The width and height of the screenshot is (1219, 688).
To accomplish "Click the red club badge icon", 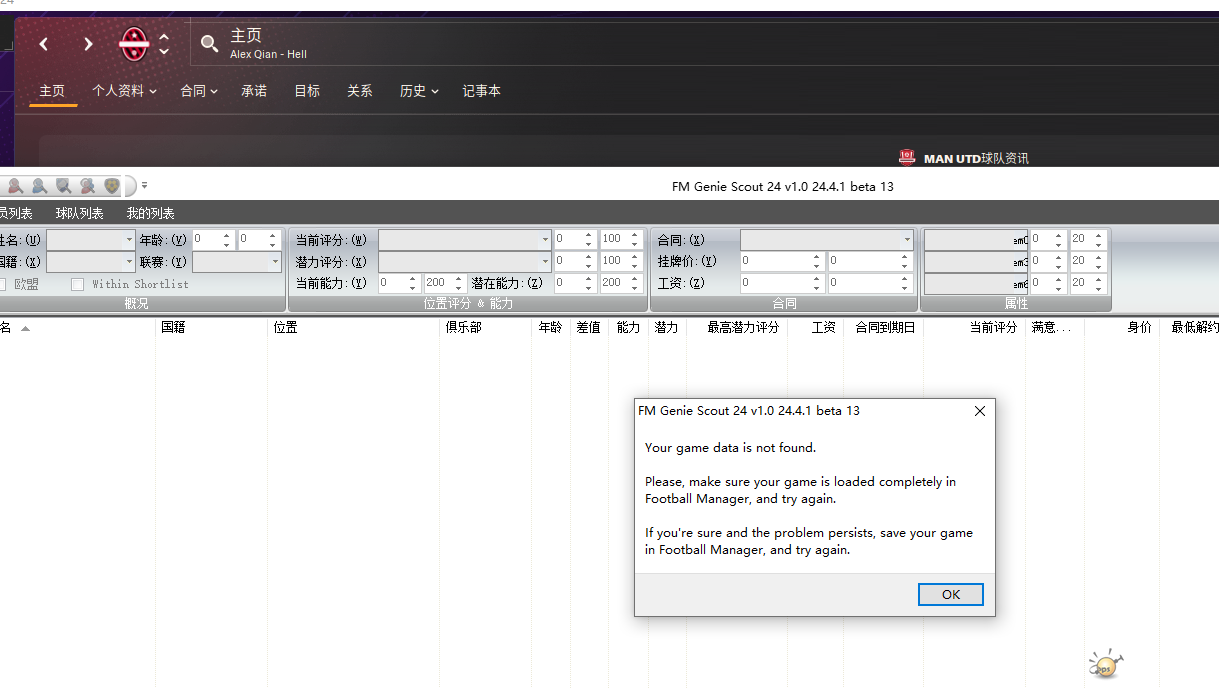I will (134, 44).
